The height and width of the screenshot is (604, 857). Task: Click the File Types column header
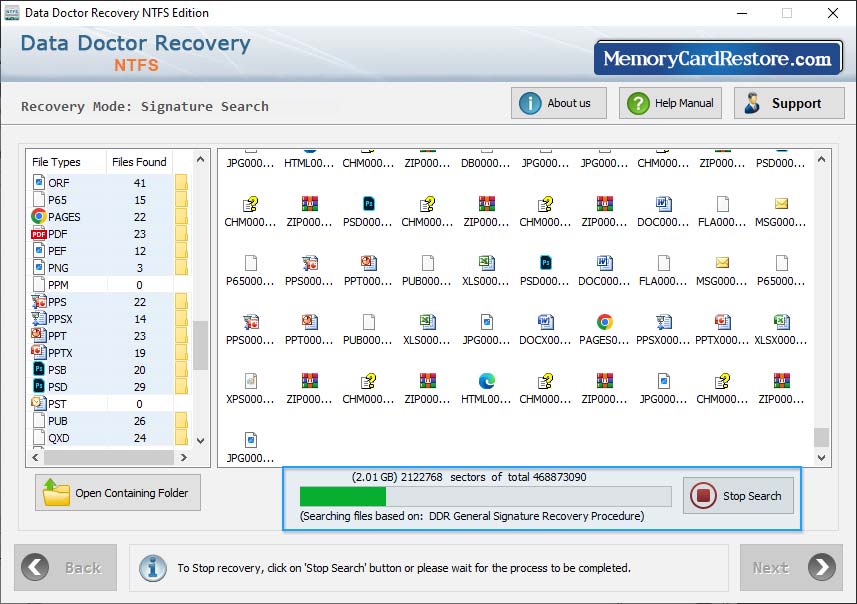(x=56, y=162)
